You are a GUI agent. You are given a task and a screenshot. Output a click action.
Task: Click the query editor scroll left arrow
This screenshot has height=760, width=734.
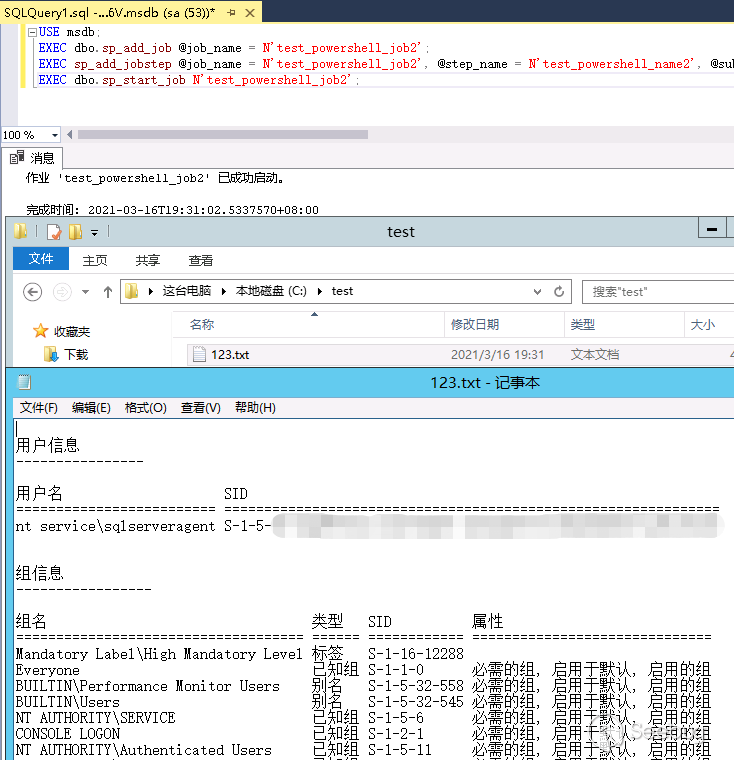(x=70, y=134)
